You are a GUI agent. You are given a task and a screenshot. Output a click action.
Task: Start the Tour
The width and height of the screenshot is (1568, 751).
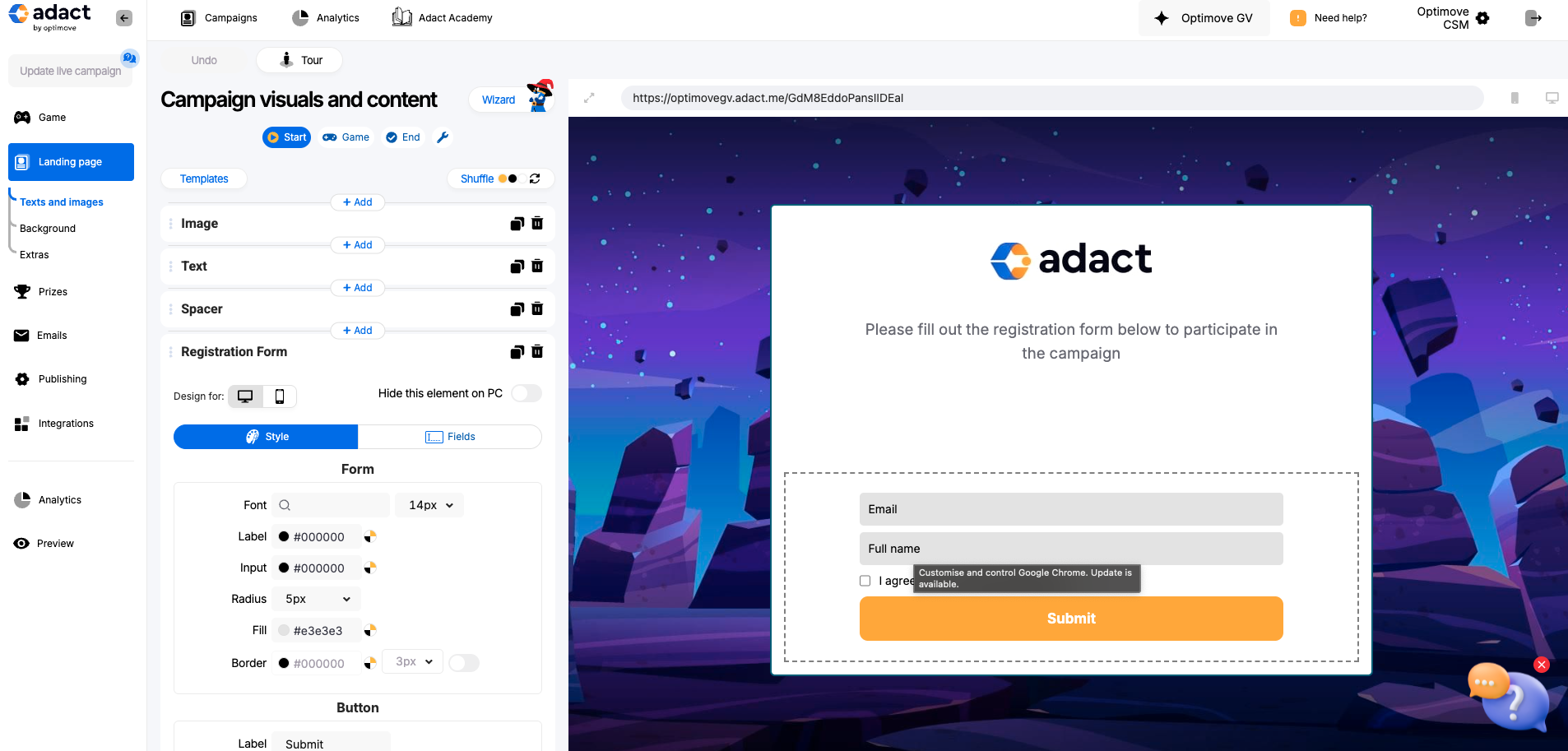(x=299, y=60)
